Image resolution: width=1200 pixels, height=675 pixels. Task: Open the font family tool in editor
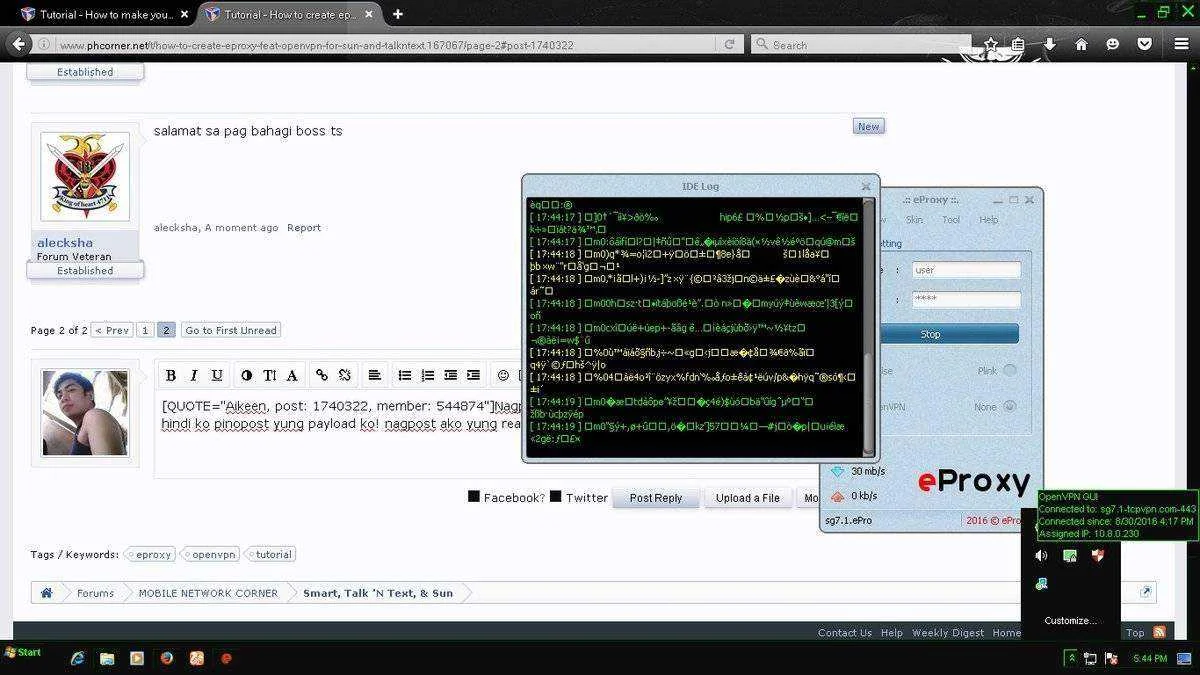(x=292, y=375)
